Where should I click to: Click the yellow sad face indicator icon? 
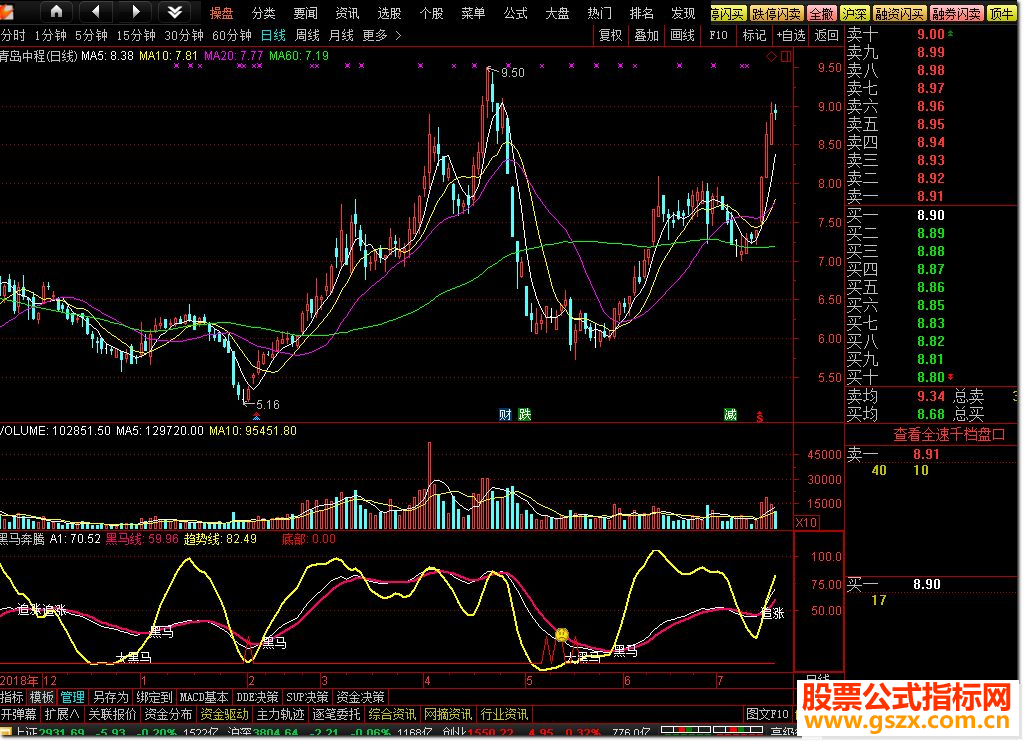[562, 634]
